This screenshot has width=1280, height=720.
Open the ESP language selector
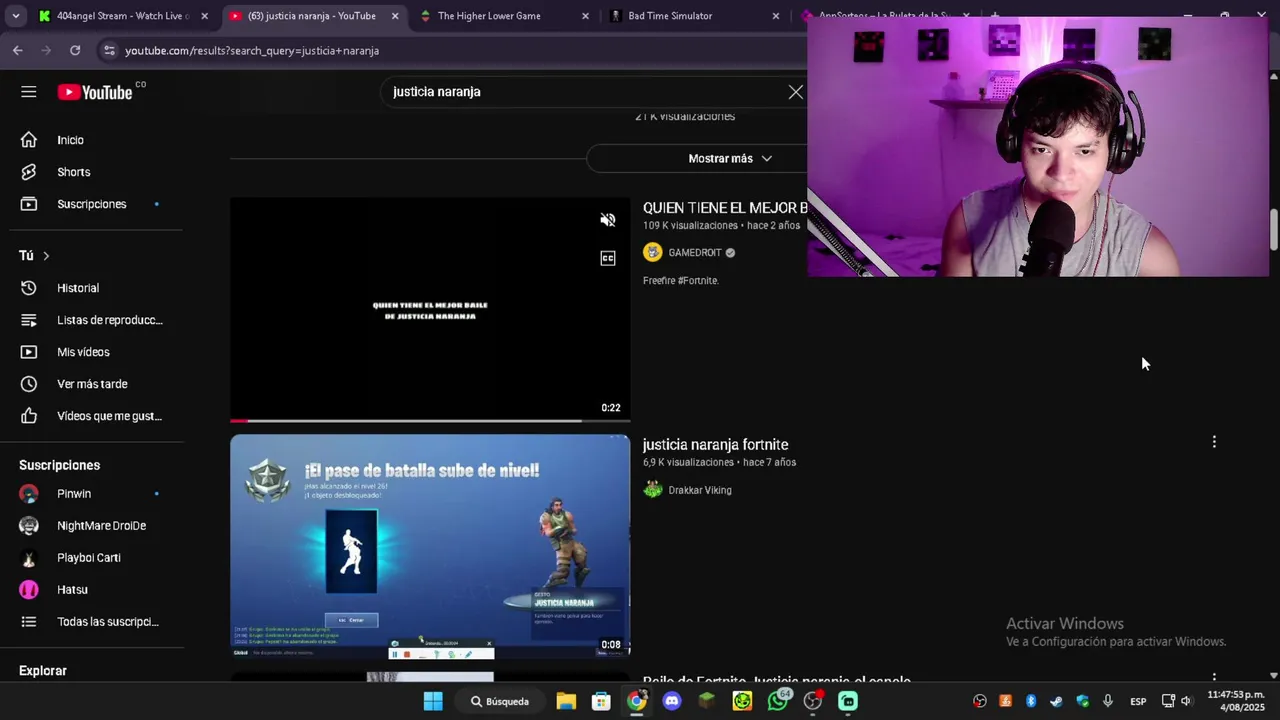(x=1138, y=701)
